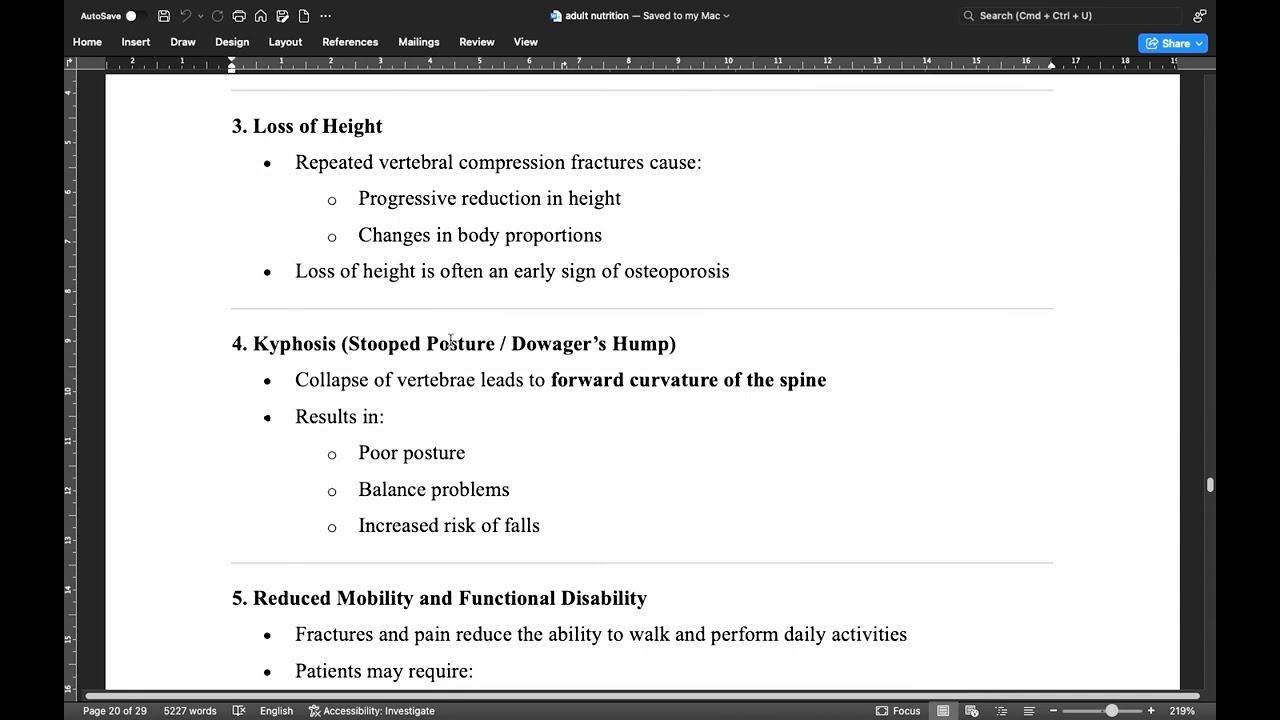Image resolution: width=1280 pixels, height=720 pixels.
Task: Select the References tab
Action: 350,42
